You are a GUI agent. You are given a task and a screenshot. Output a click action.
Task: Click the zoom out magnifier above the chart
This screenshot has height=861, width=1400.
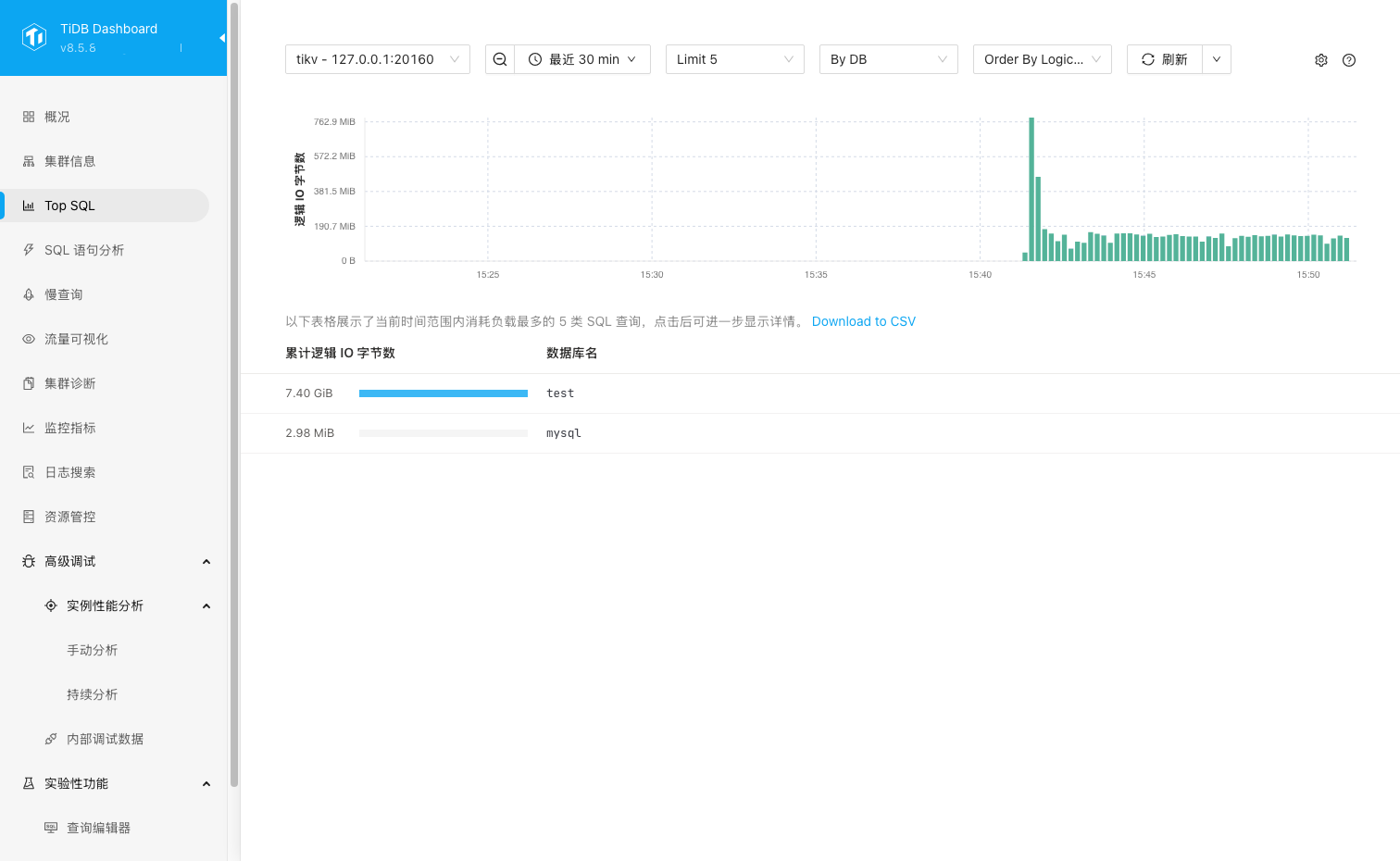pyautogui.click(x=499, y=58)
